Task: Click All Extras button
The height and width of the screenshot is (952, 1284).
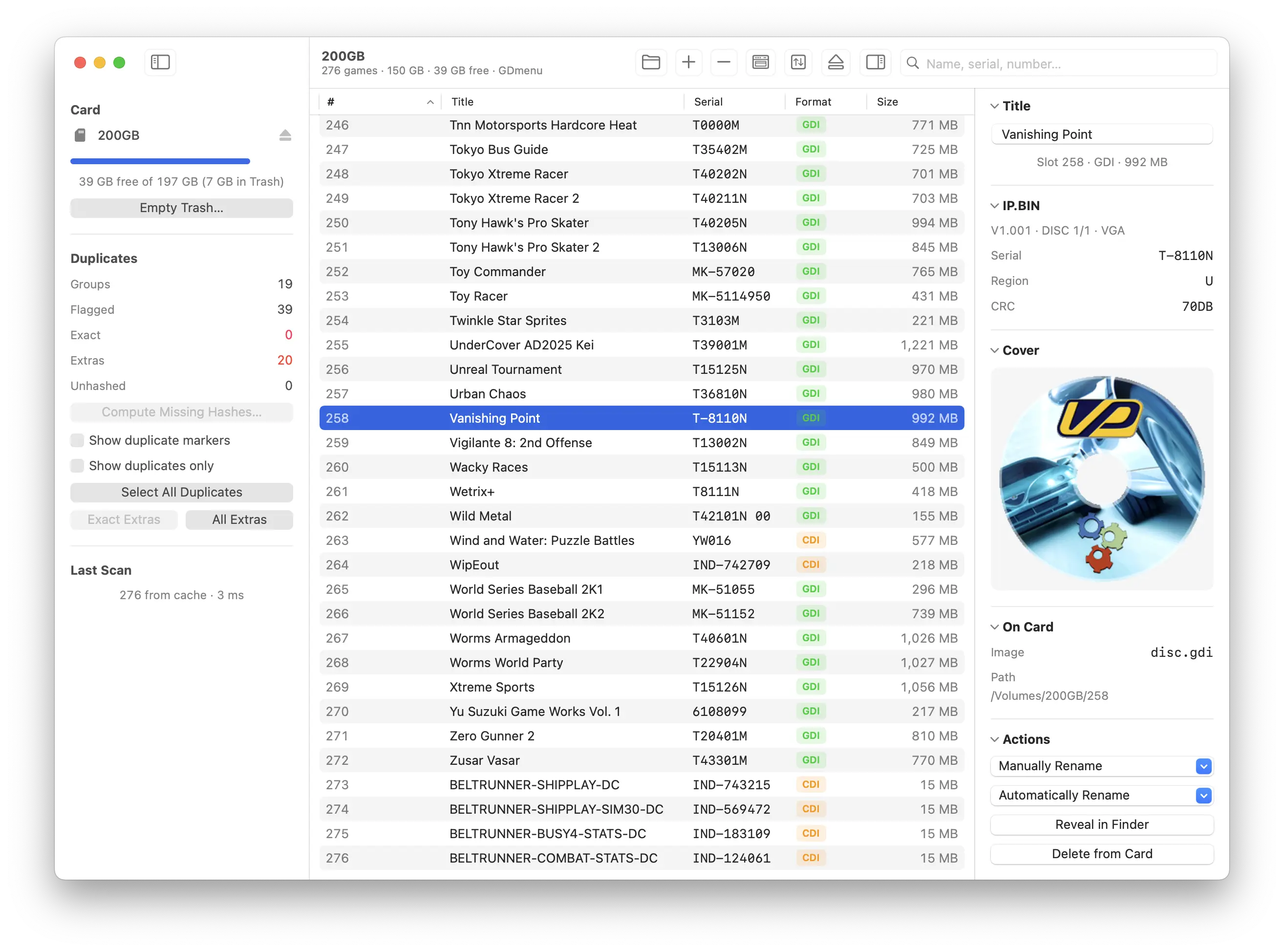Action: click(239, 520)
